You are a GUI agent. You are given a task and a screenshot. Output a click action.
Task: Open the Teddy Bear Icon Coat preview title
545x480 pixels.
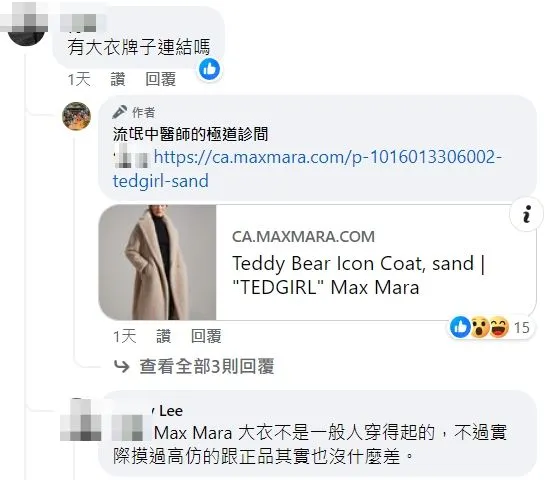(358, 275)
